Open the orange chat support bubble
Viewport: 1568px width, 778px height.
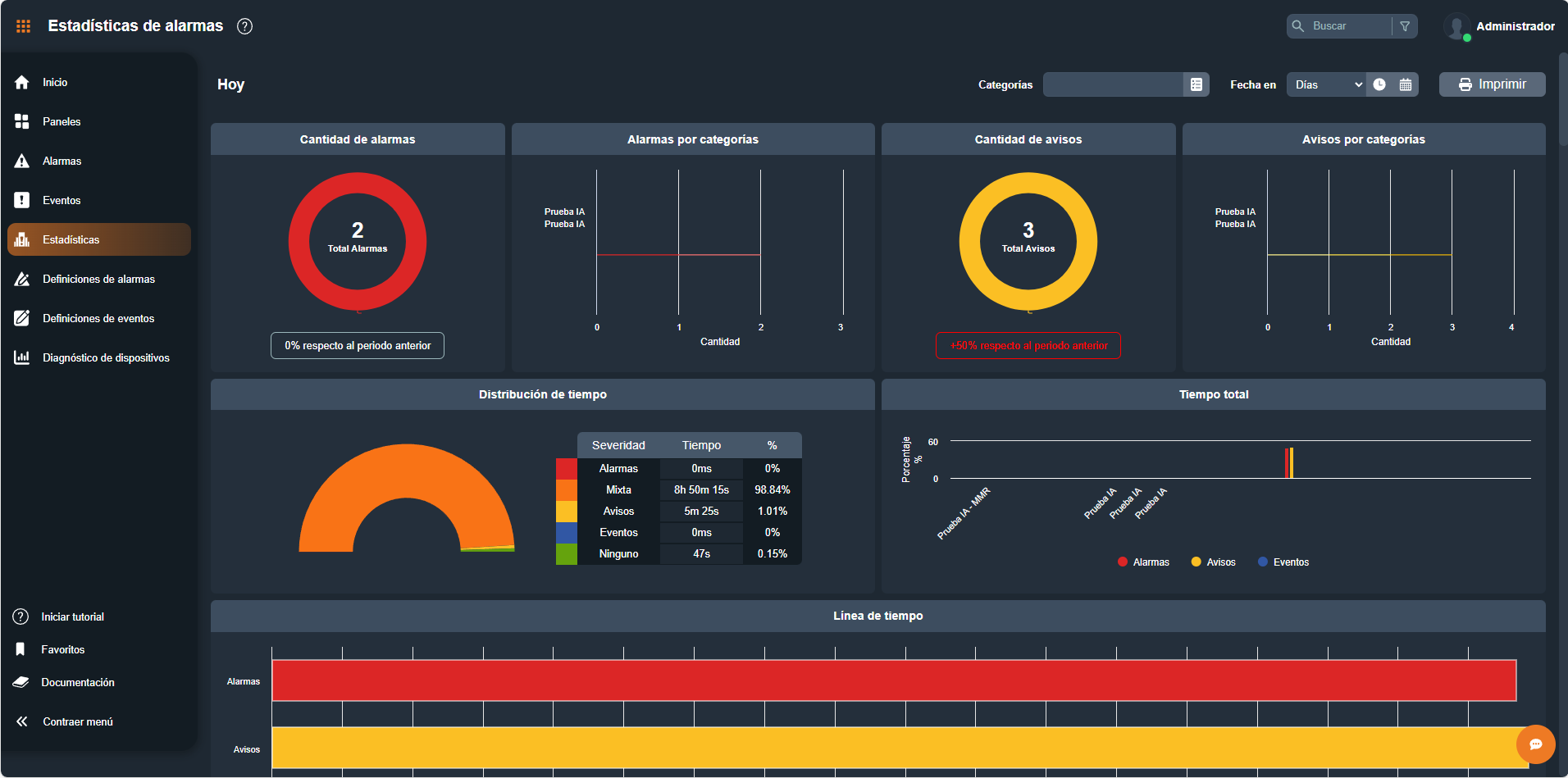tap(1535, 744)
